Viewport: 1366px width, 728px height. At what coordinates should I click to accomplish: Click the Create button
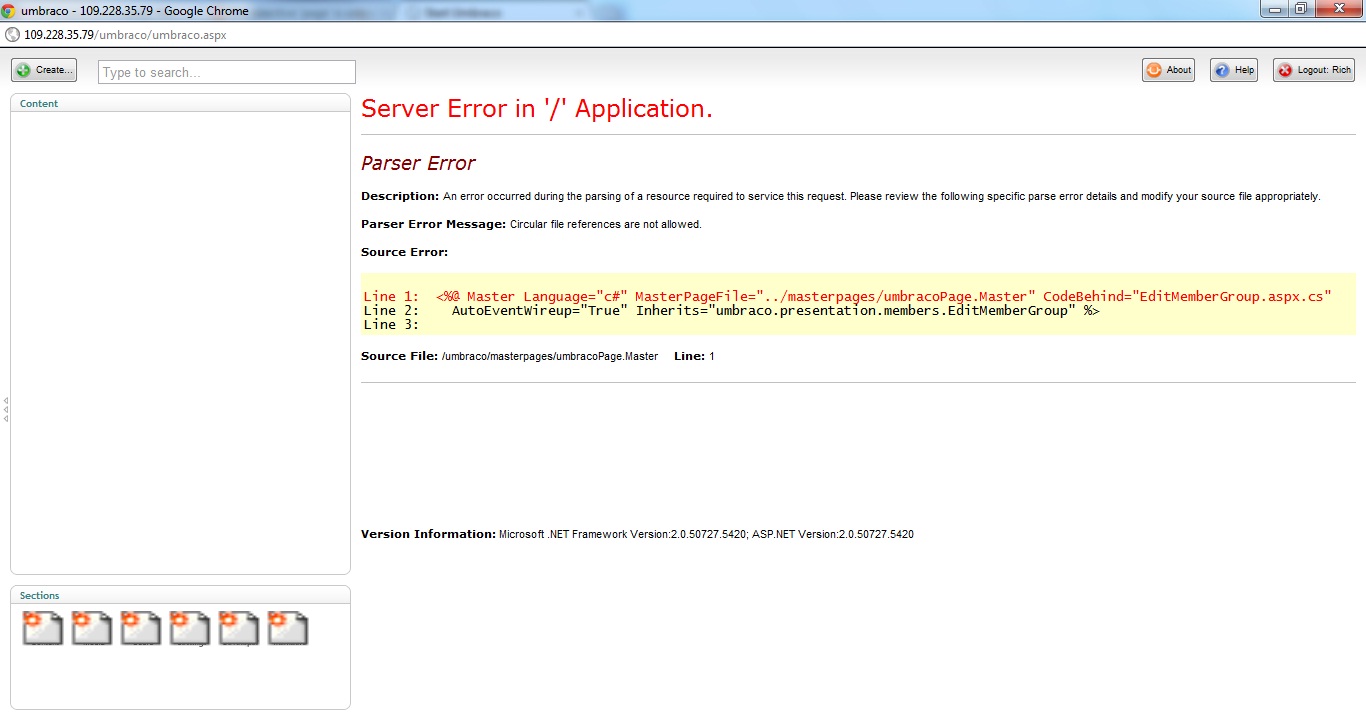click(44, 70)
